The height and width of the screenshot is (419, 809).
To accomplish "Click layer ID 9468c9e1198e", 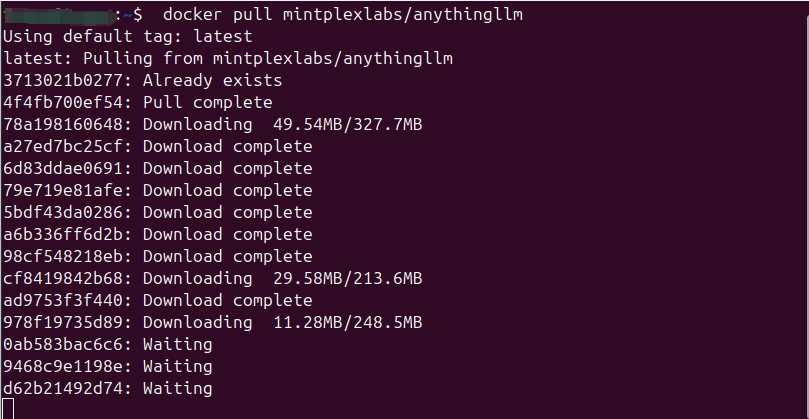I will (x=66, y=366).
